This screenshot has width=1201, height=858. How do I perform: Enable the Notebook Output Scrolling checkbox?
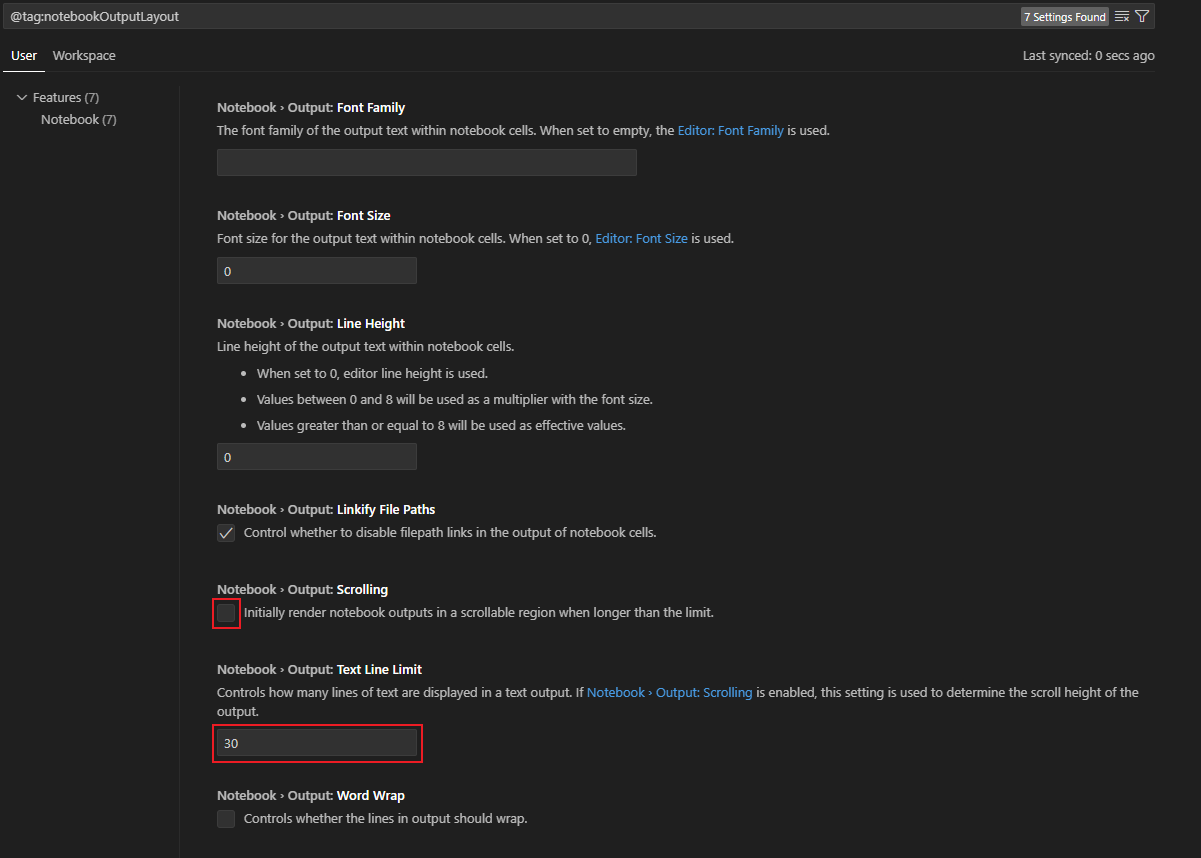pos(225,613)
